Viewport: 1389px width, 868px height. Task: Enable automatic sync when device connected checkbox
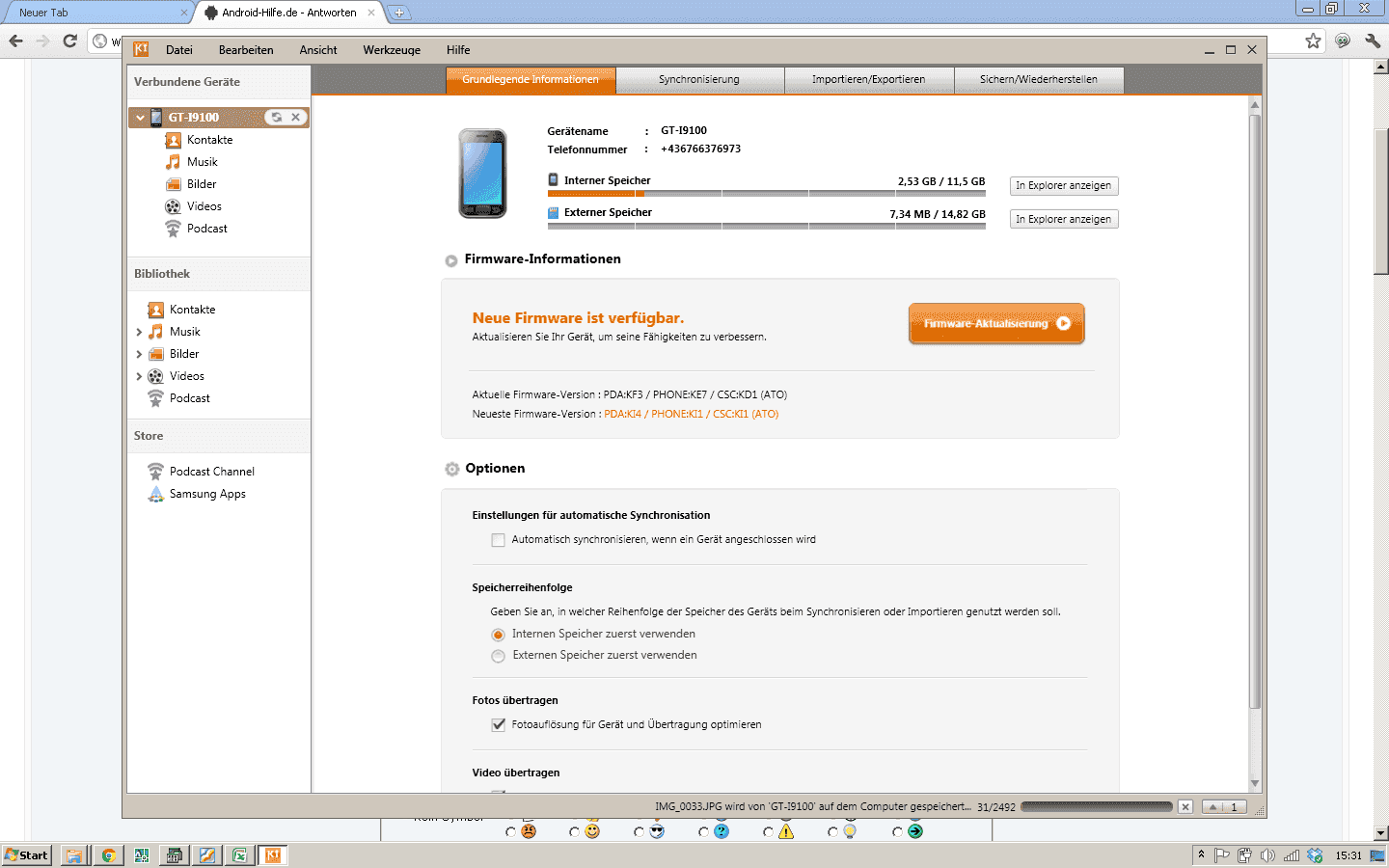498,540
